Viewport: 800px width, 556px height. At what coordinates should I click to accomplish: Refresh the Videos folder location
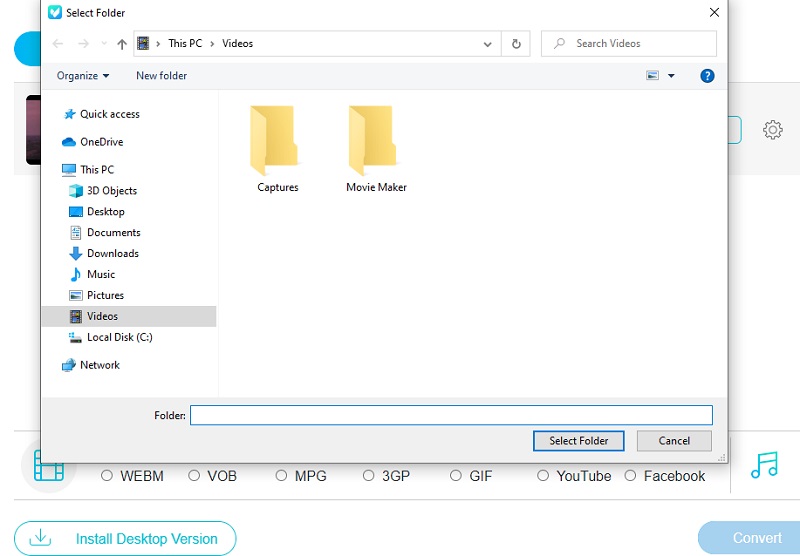point(516,44)
